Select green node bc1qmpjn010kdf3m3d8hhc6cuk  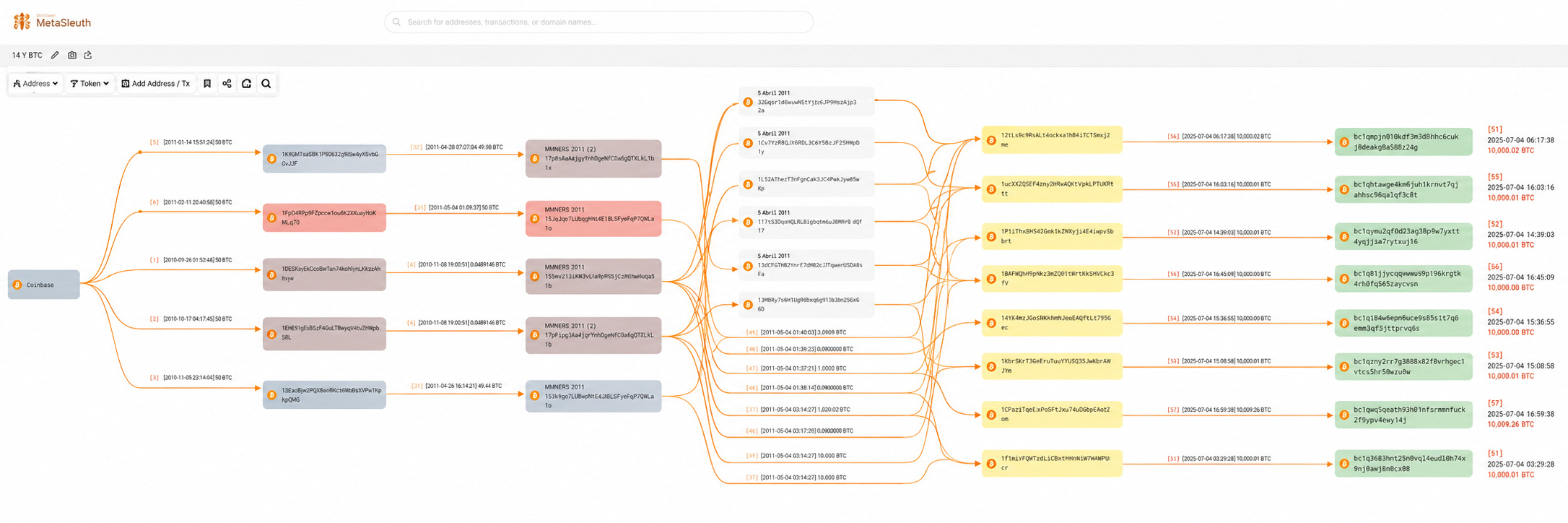click(x=1403, y=142)
